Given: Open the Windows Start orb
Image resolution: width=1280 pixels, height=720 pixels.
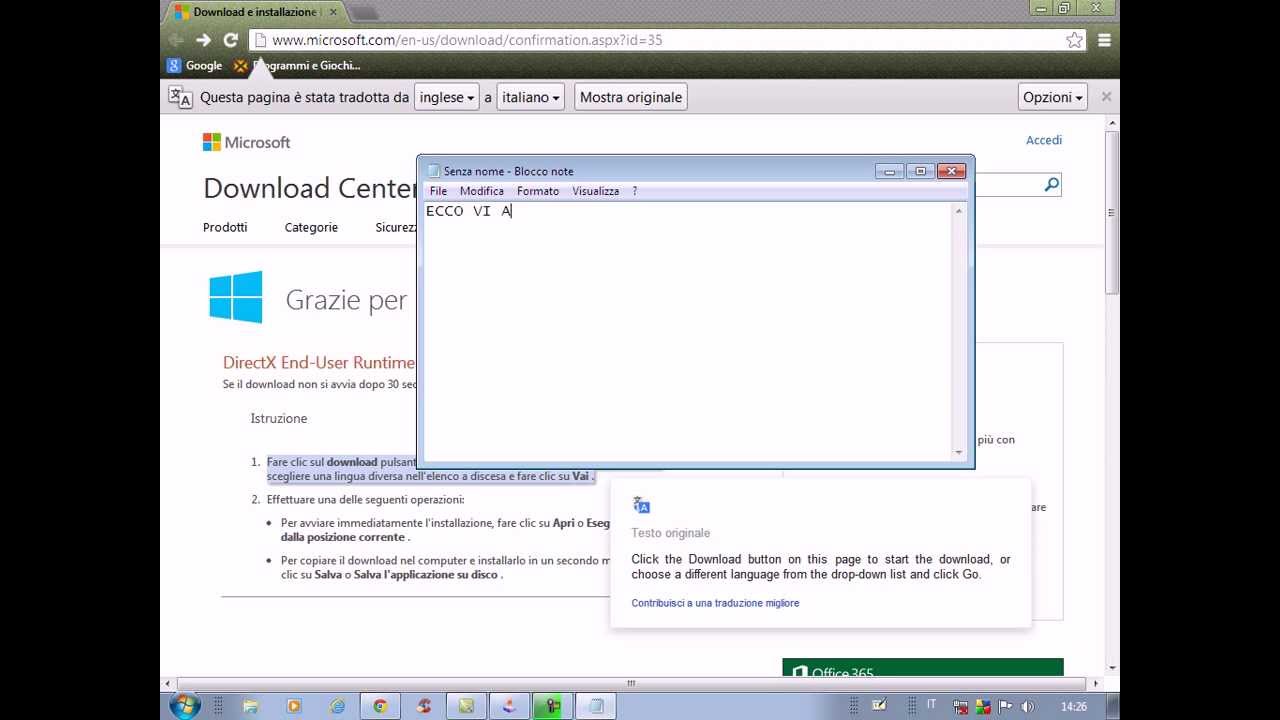Looking at the screenshot, I should [185, 706].
